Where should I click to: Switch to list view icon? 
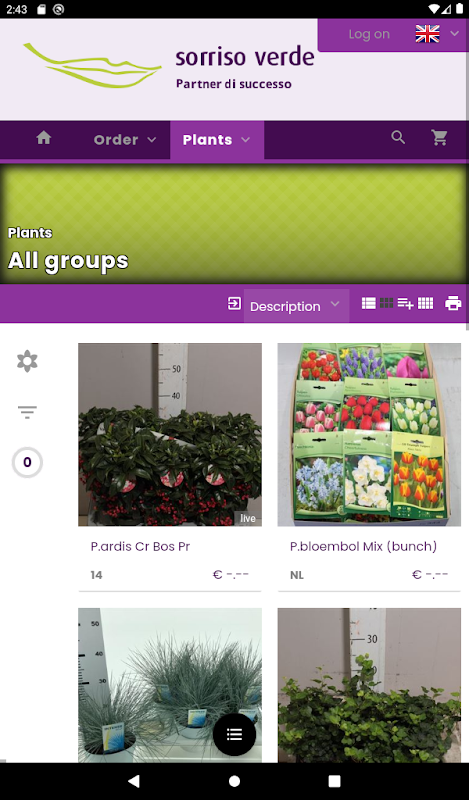point(368,303)
